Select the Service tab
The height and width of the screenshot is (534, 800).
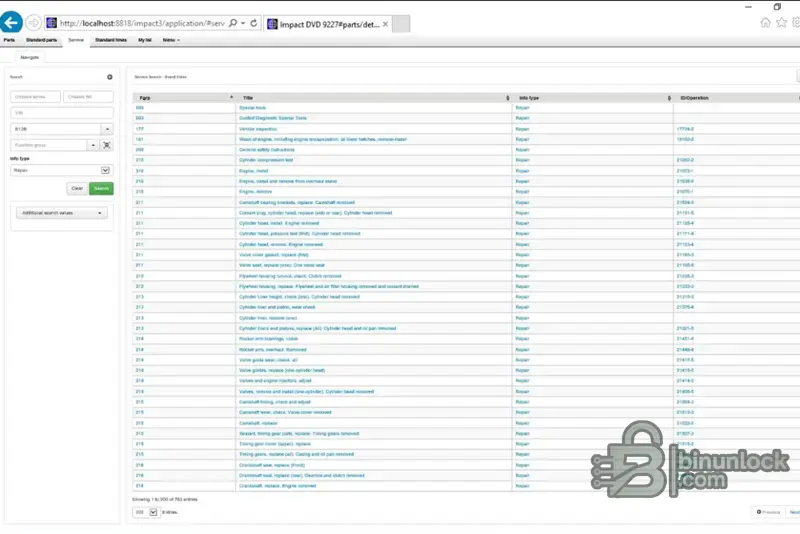pyautogui.click(x=76, y=40)
